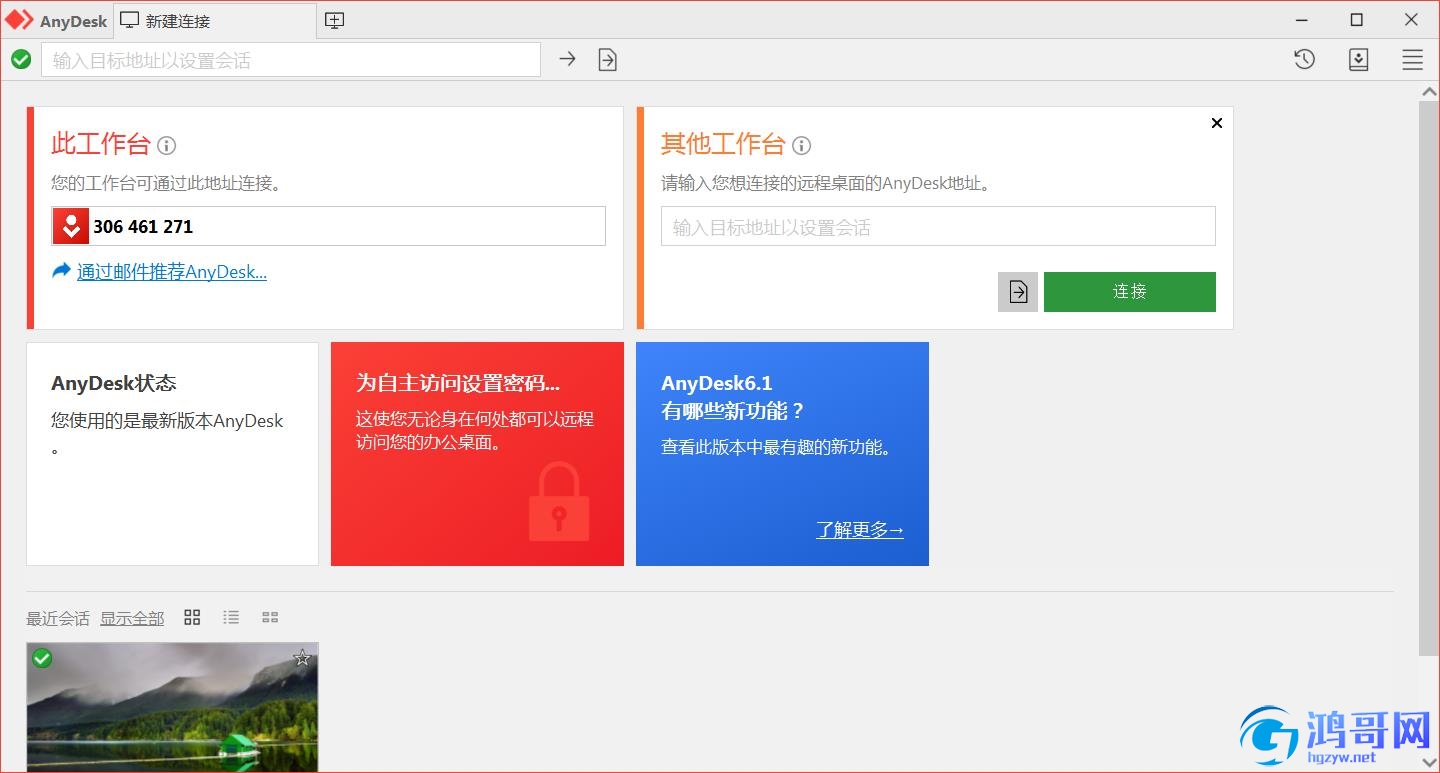Click the gray file transfer button beside 连接
1440x773 pixels.
click(x=1018, y=292)
